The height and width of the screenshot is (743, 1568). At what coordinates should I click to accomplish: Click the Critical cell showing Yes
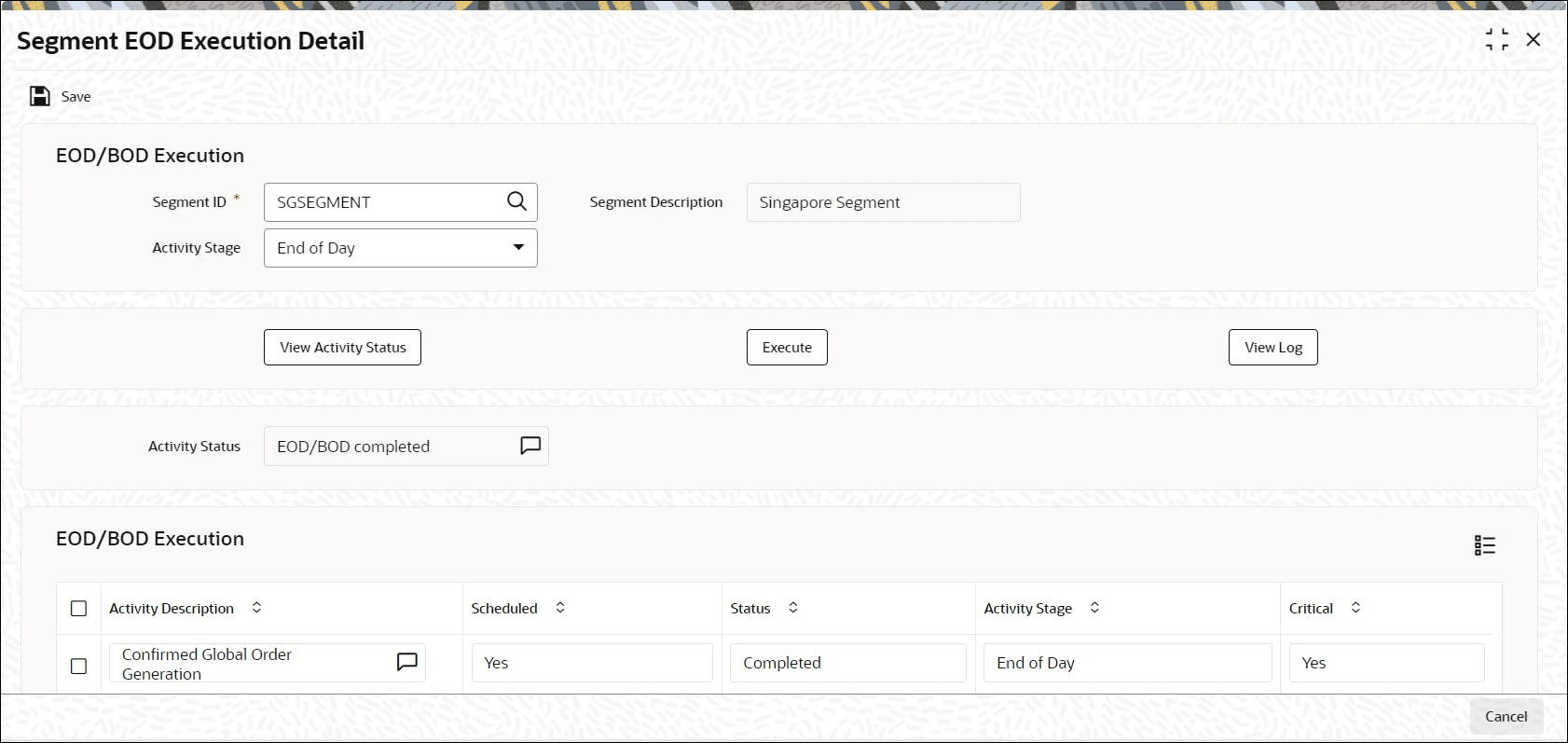pyautogui.click(x=1386, y=663)
